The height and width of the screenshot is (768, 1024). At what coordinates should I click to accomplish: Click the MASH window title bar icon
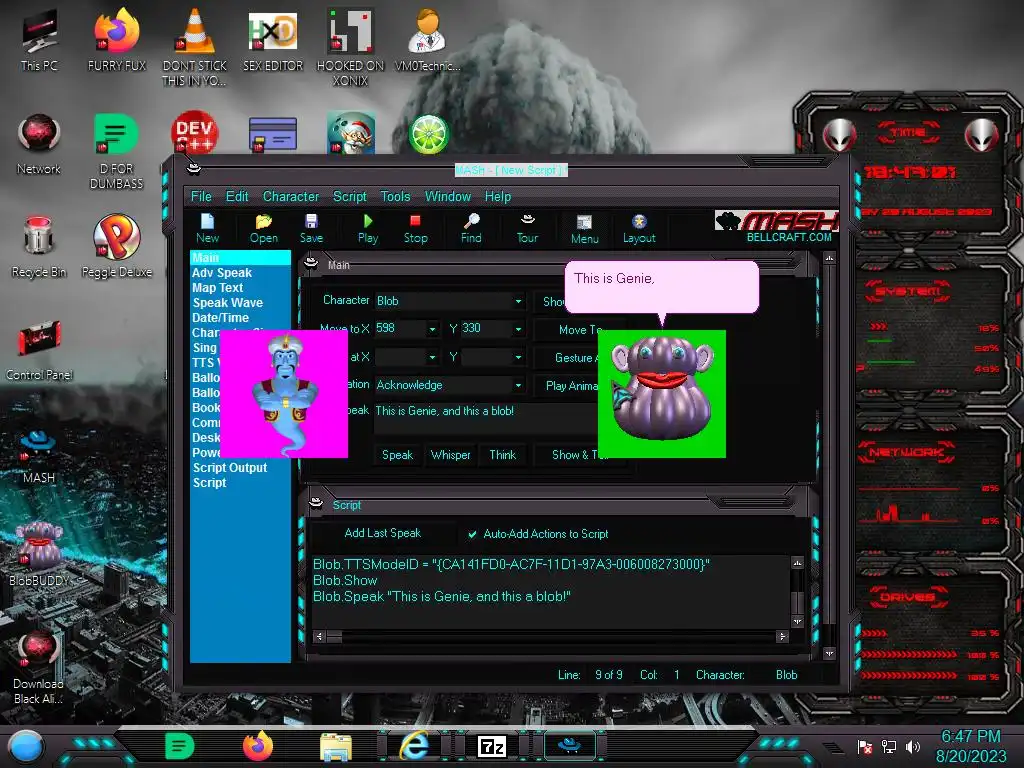193,169
